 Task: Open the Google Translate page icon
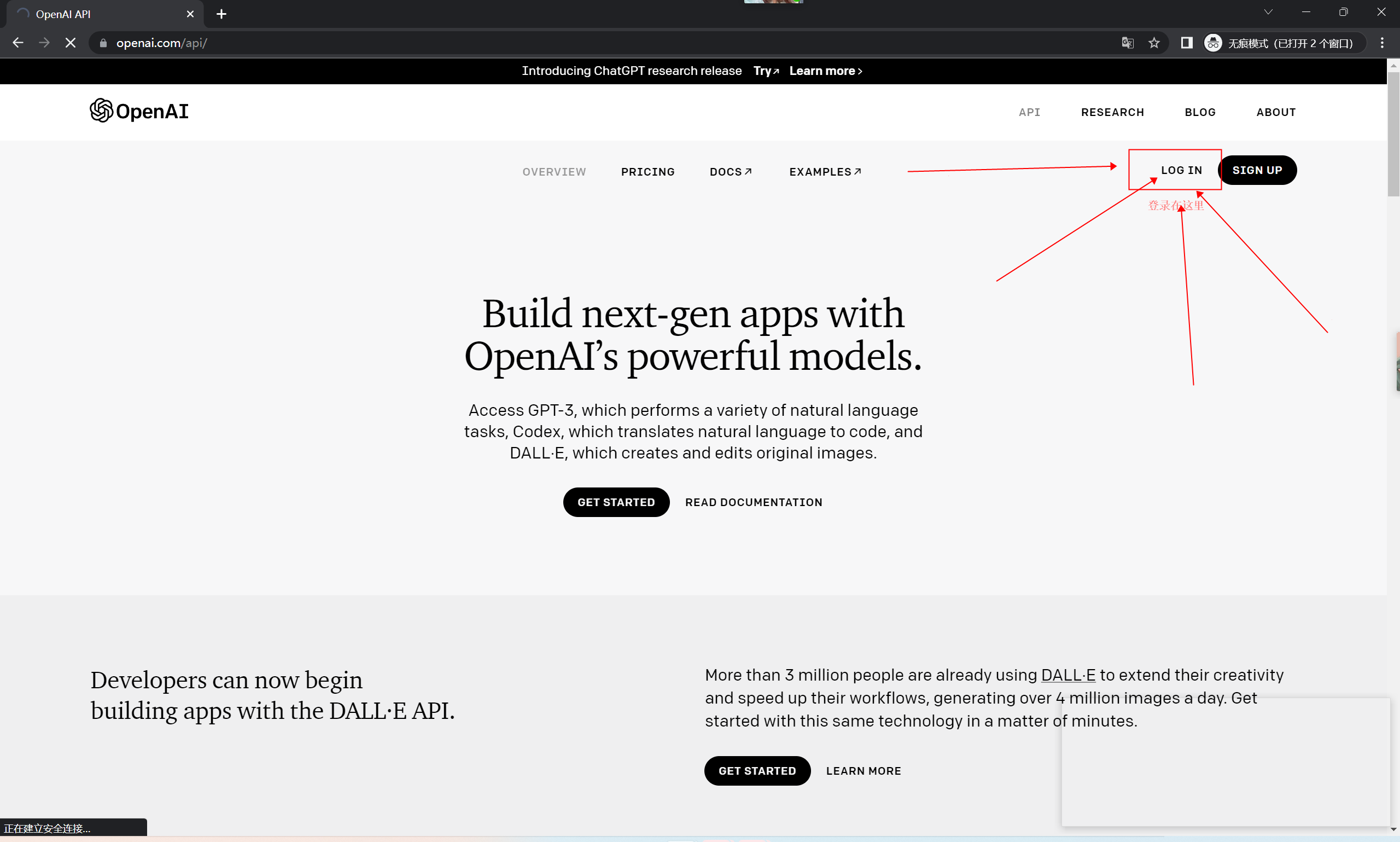coord(1127,43)
